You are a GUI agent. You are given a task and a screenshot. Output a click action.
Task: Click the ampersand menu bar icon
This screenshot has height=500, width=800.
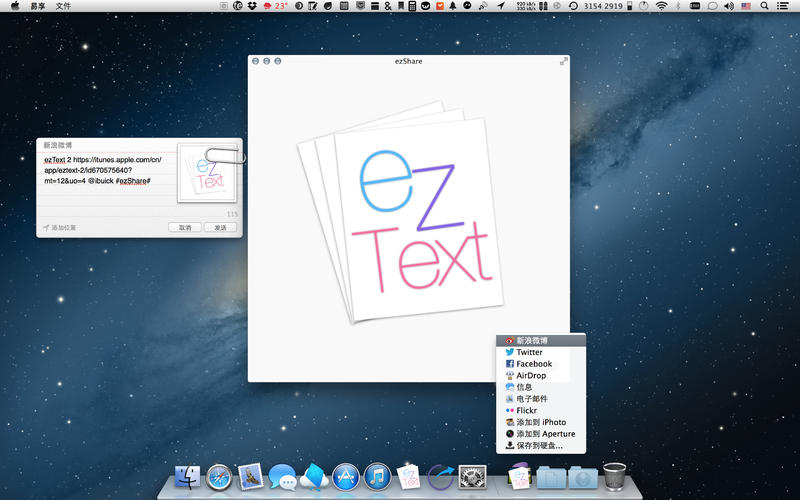coord(388,6)
